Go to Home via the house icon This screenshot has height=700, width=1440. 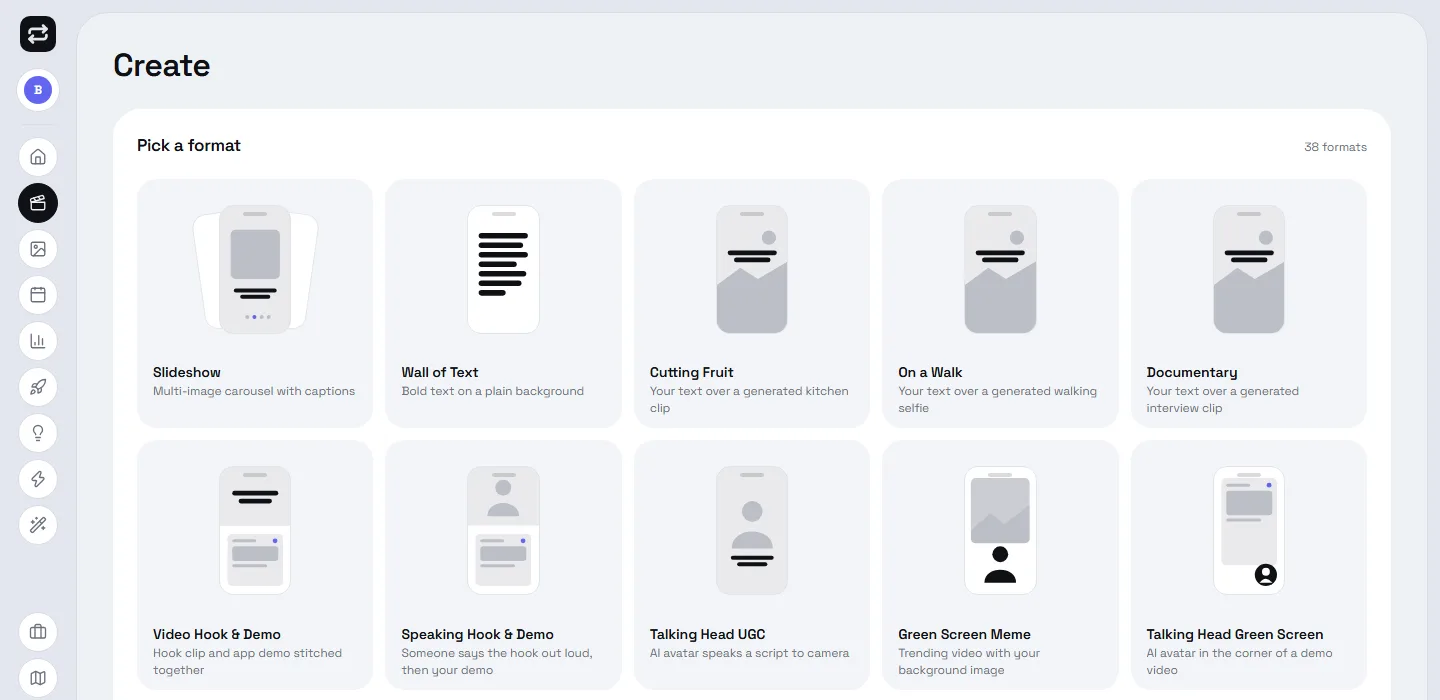point(38,157)
